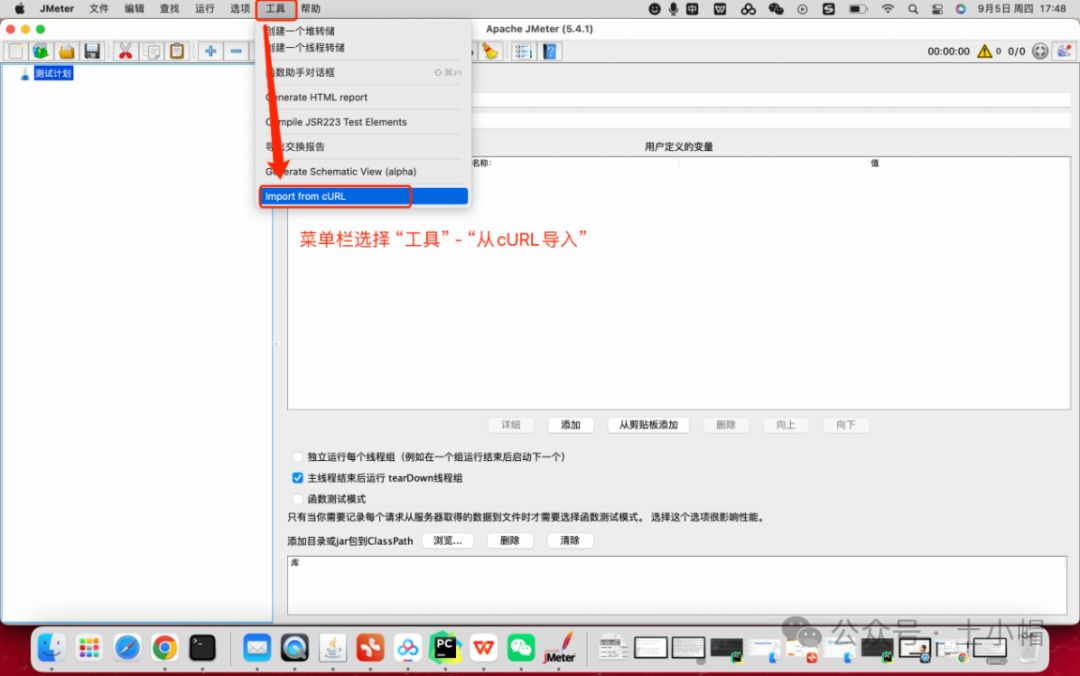Click the warning triangle error counter
This screenshot has height=676, width=1080.
pyautogui.click(x=984, y=51)
